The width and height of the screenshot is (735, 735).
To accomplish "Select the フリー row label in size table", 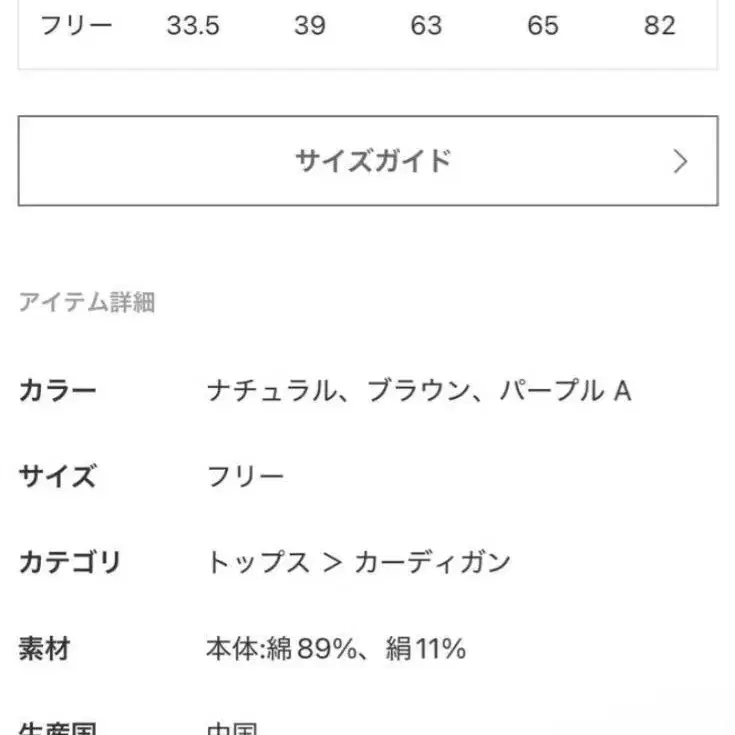I will tap(76, 26).
